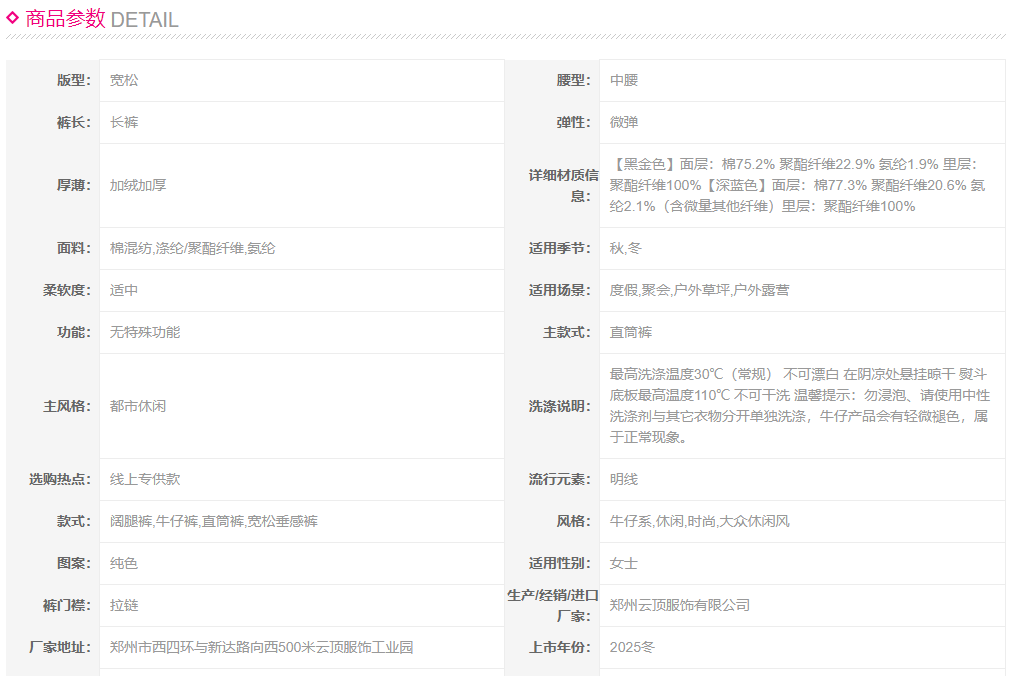Click the 阔腿裤,牛仔裤,直筒裤,宽松垂感裤 style value
Image resolution: width=1014 pixels, height=676 pixels.
pyautogui.click(x=214, y=521)
